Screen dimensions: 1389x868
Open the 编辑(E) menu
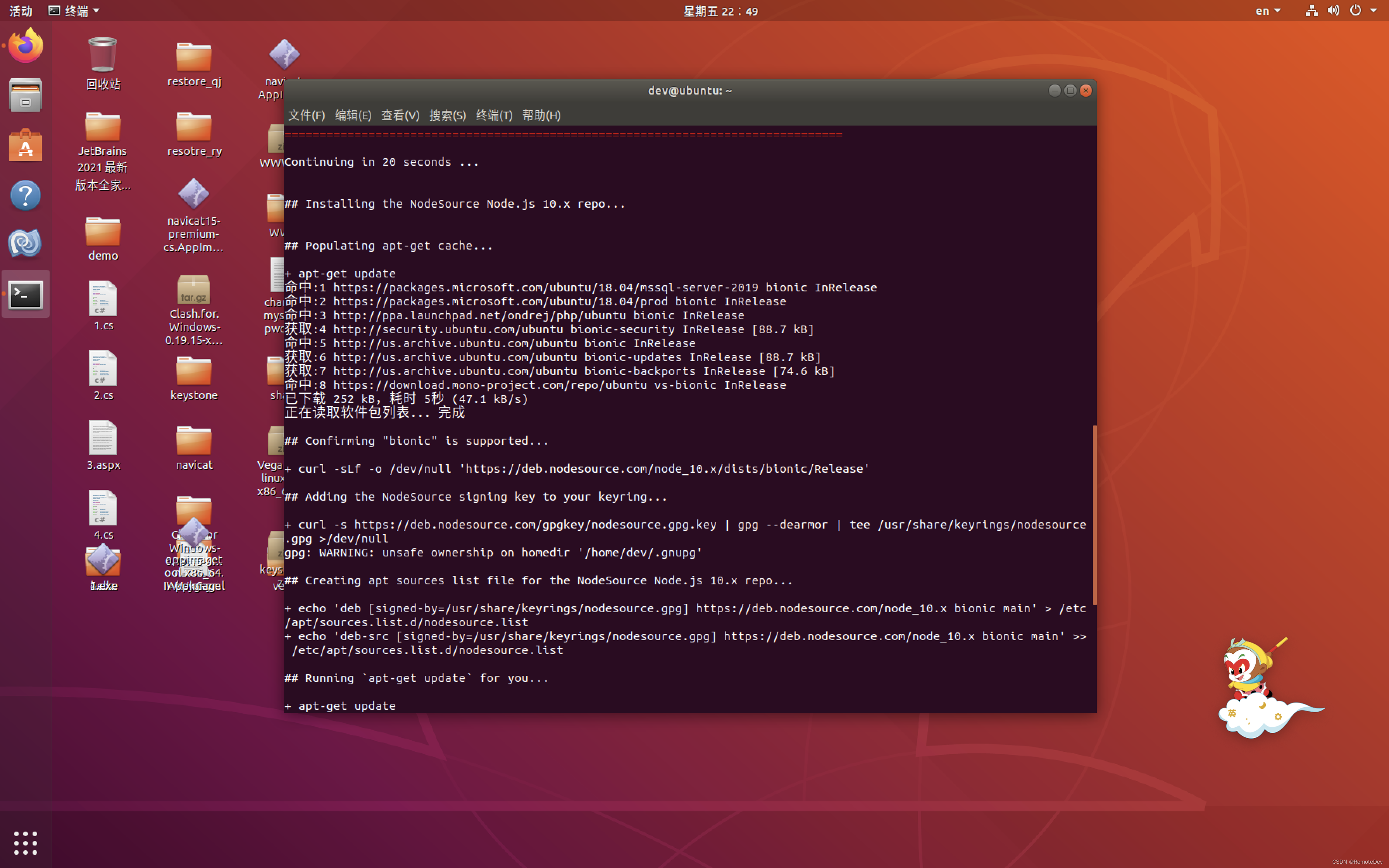pos(353,115)
